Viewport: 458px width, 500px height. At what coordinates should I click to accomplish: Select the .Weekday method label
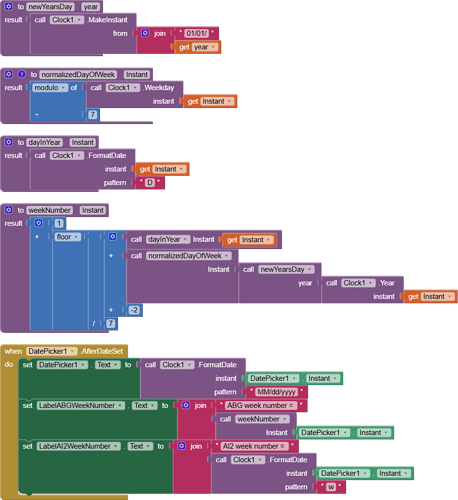pos(159,88)
